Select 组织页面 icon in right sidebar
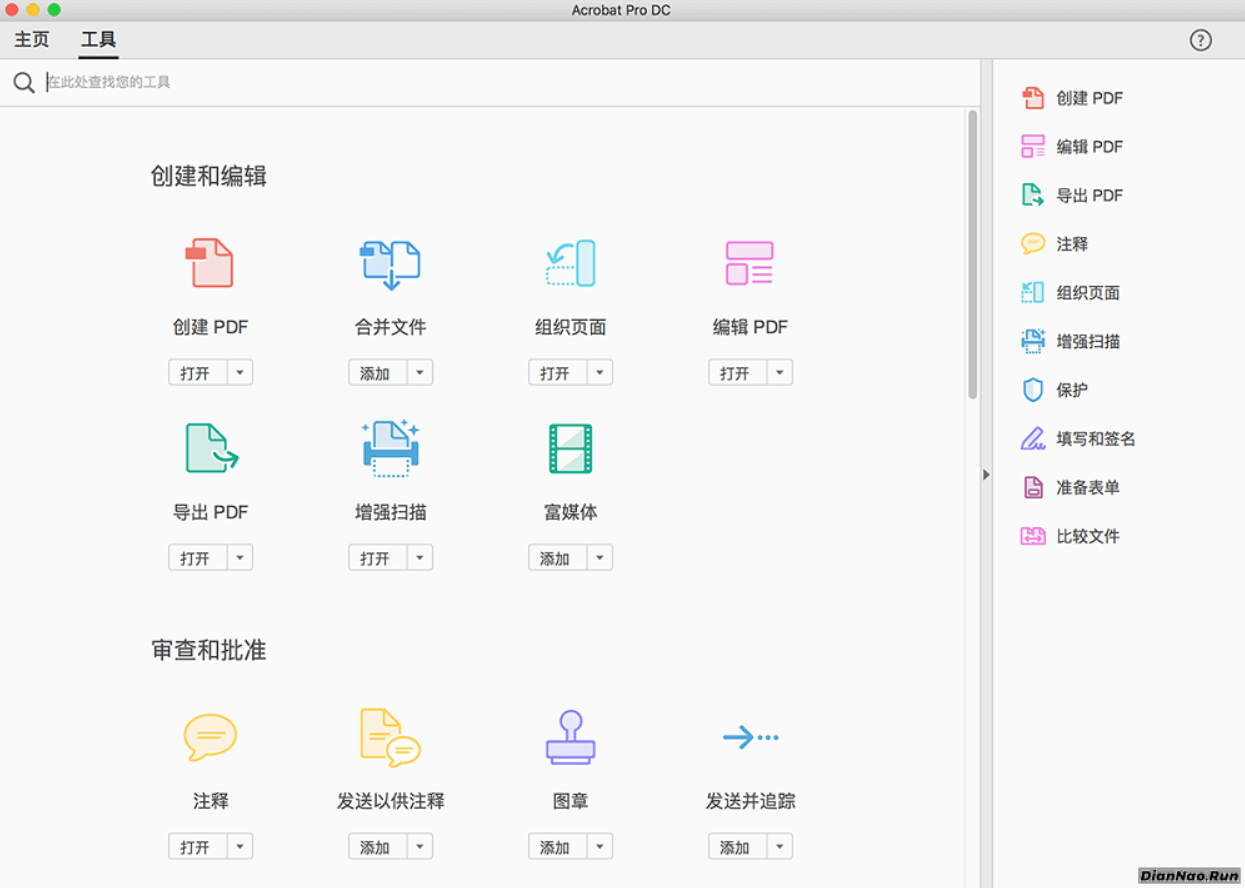1245x888 pixels. coord(1032,293)
